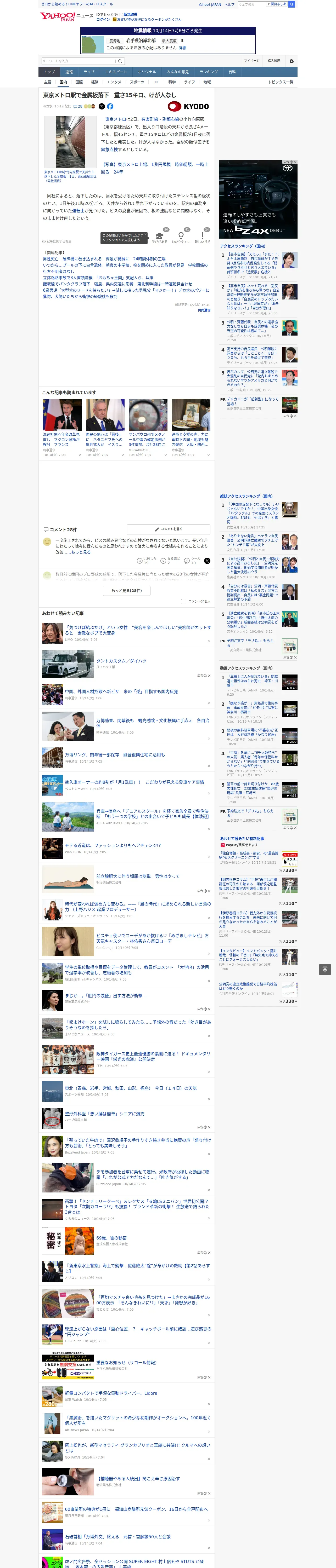The image size is (336, 1568).
Task: Open article 中国、外国人材招致へ新ビザ
Action: pos(121,691)
